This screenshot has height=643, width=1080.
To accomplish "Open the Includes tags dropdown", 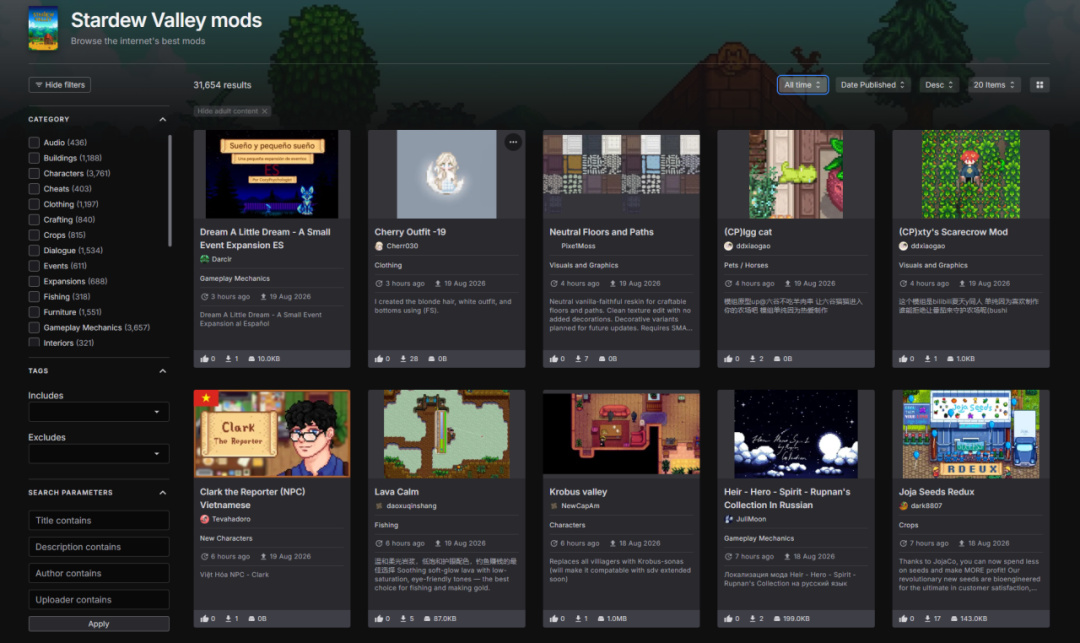I will pos(98,412).
